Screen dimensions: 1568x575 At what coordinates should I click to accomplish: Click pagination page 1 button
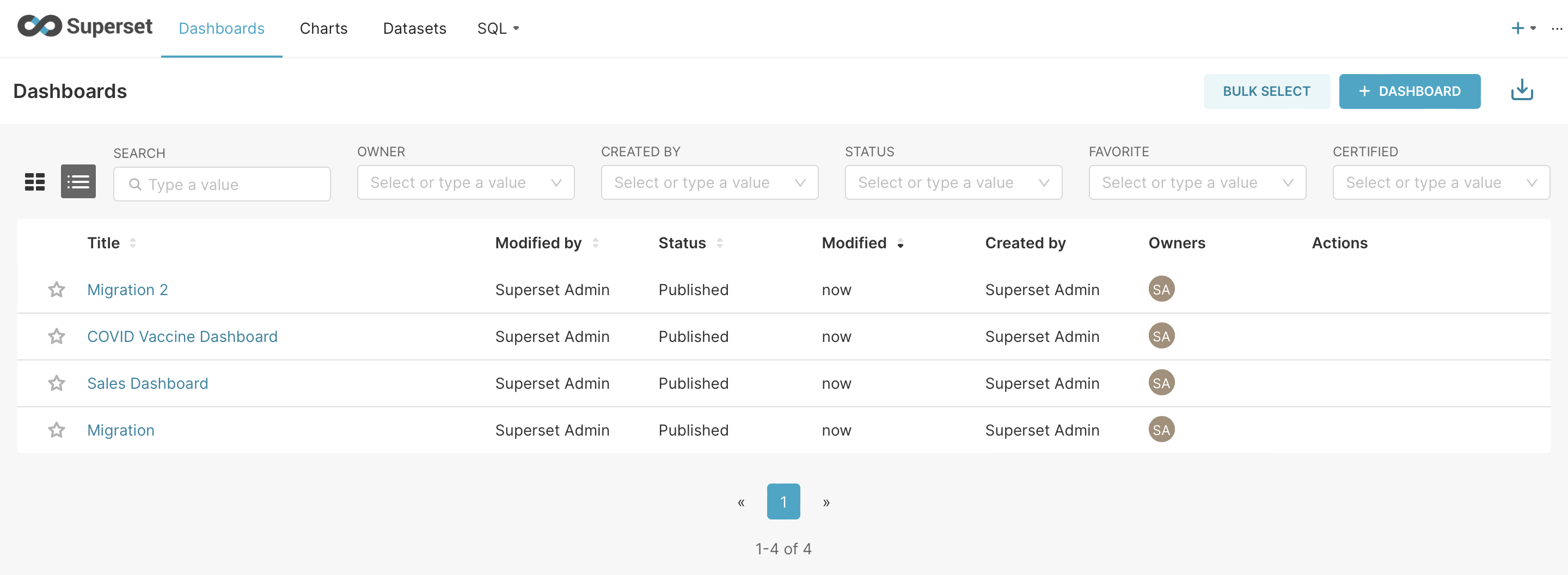pyautogui.click(x=783, y=501)
